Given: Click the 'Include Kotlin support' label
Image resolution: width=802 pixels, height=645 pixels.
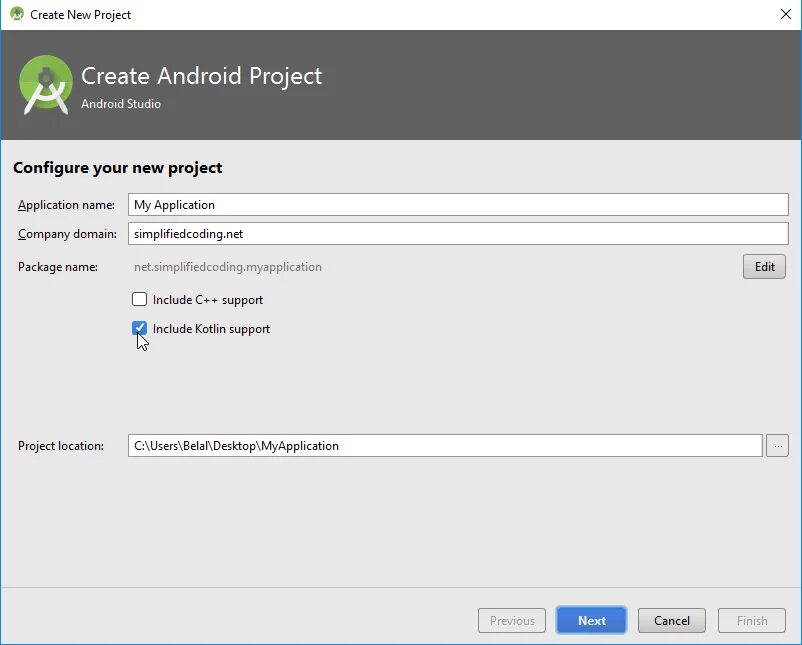Looking at the screenshot, I should 211,329.
